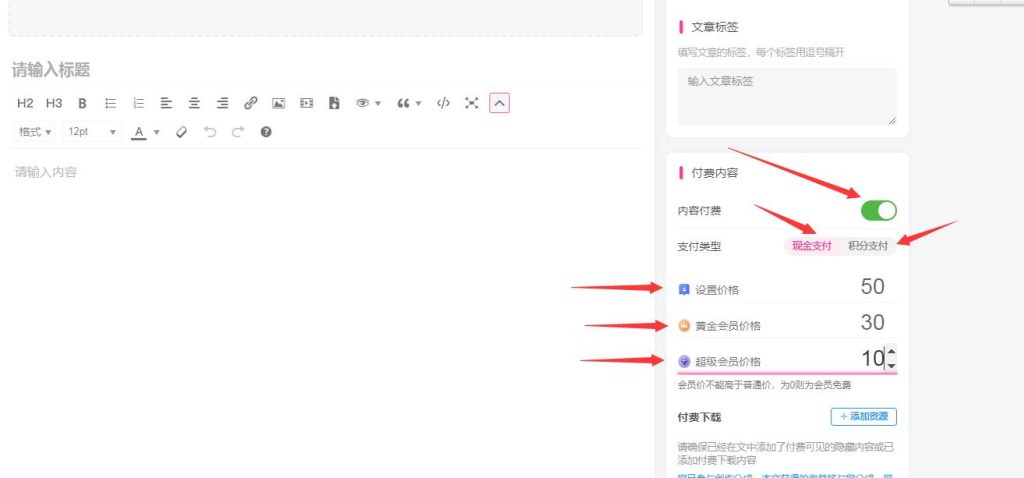
Task: Click the 添加资源 button
Action: (863, 416)
